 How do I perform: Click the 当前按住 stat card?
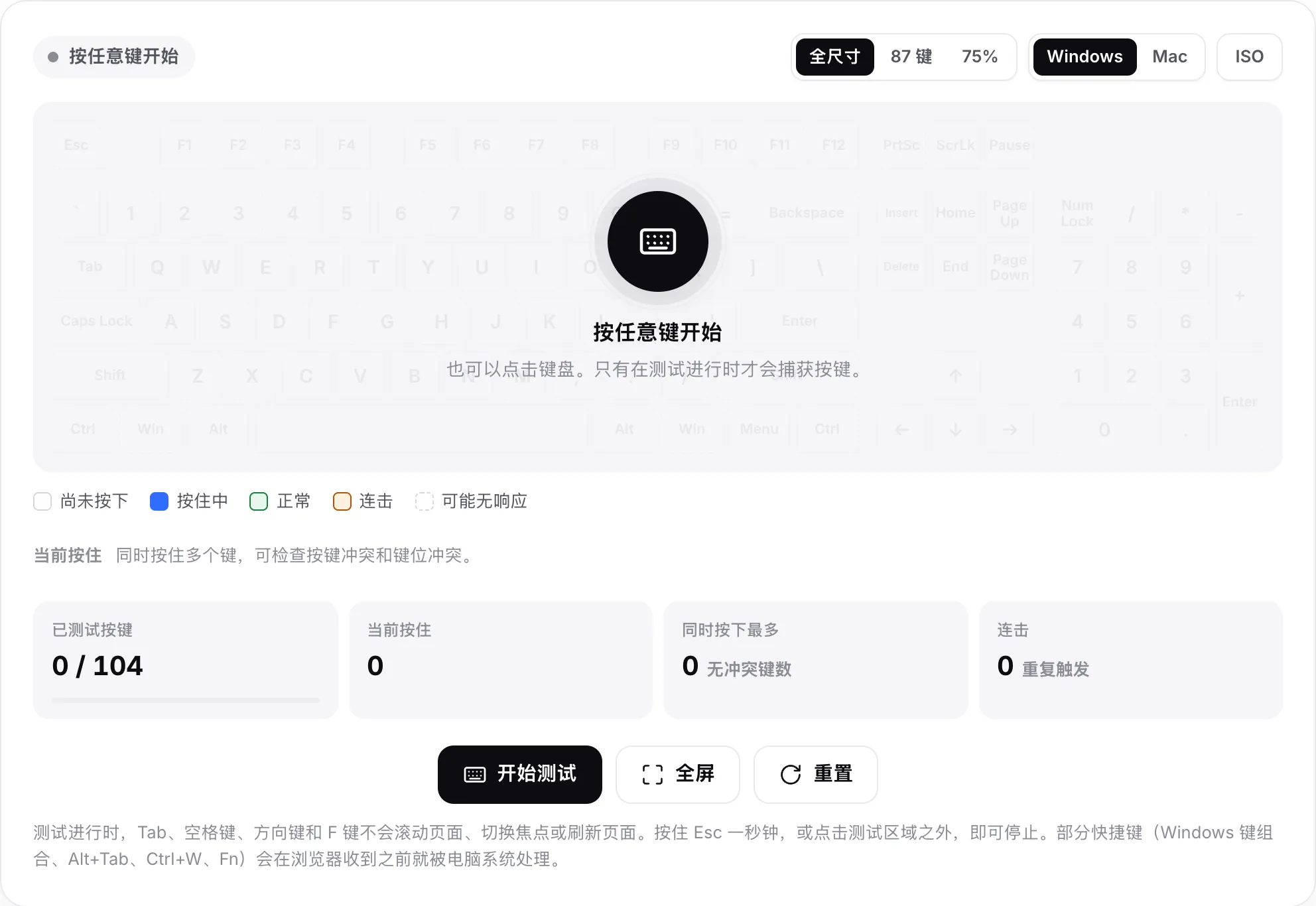[x=501, y=660]
